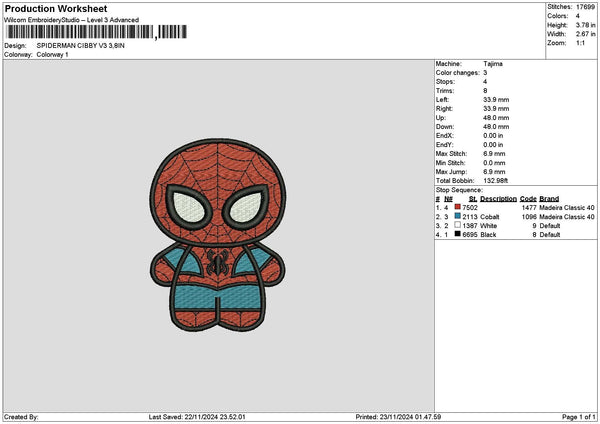Screen dimensions: 600x424
Task: Click the St. column header
Action: [473, 197]
